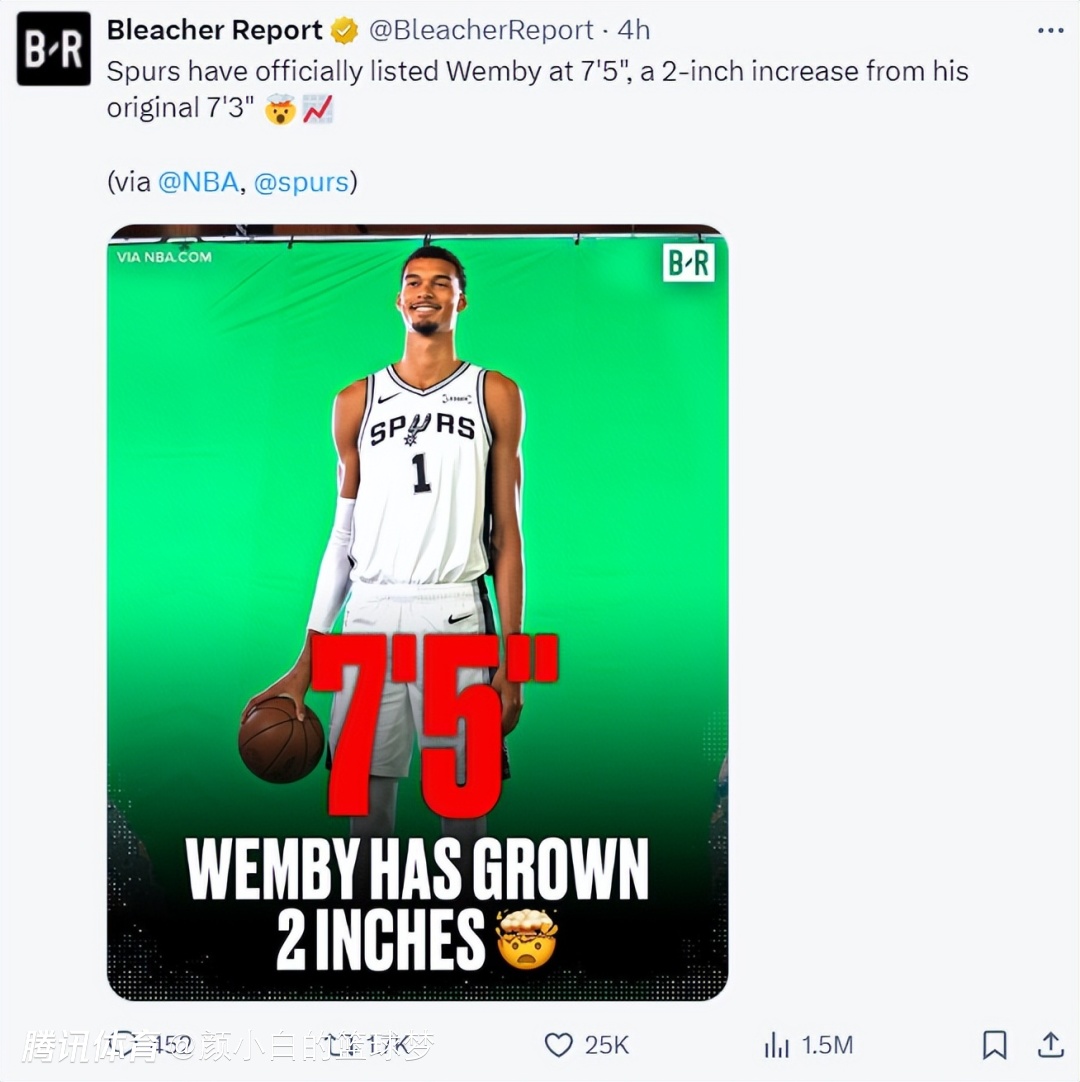Click the tweet text about Wemby's height

(537, 72)
